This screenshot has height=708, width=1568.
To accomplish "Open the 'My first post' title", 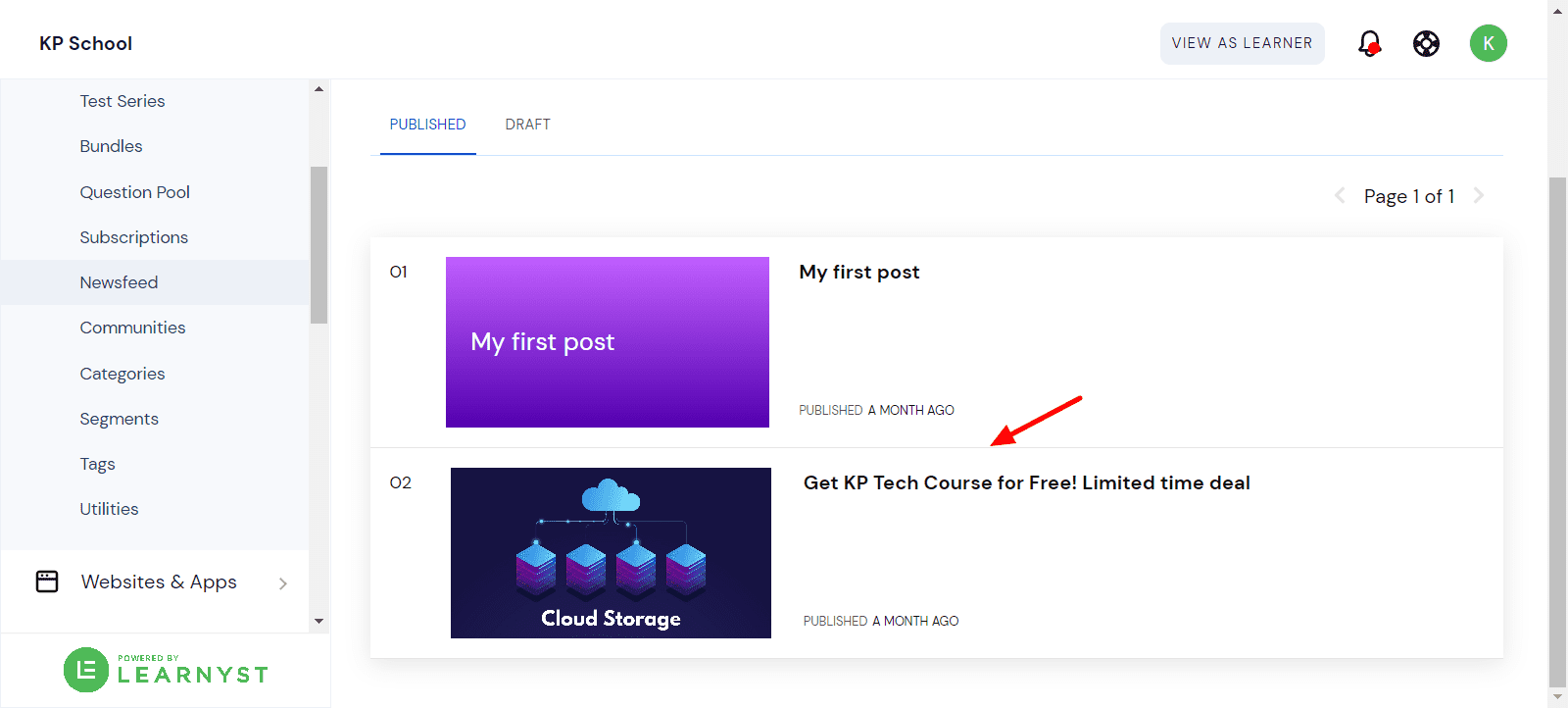I will 859,272.
